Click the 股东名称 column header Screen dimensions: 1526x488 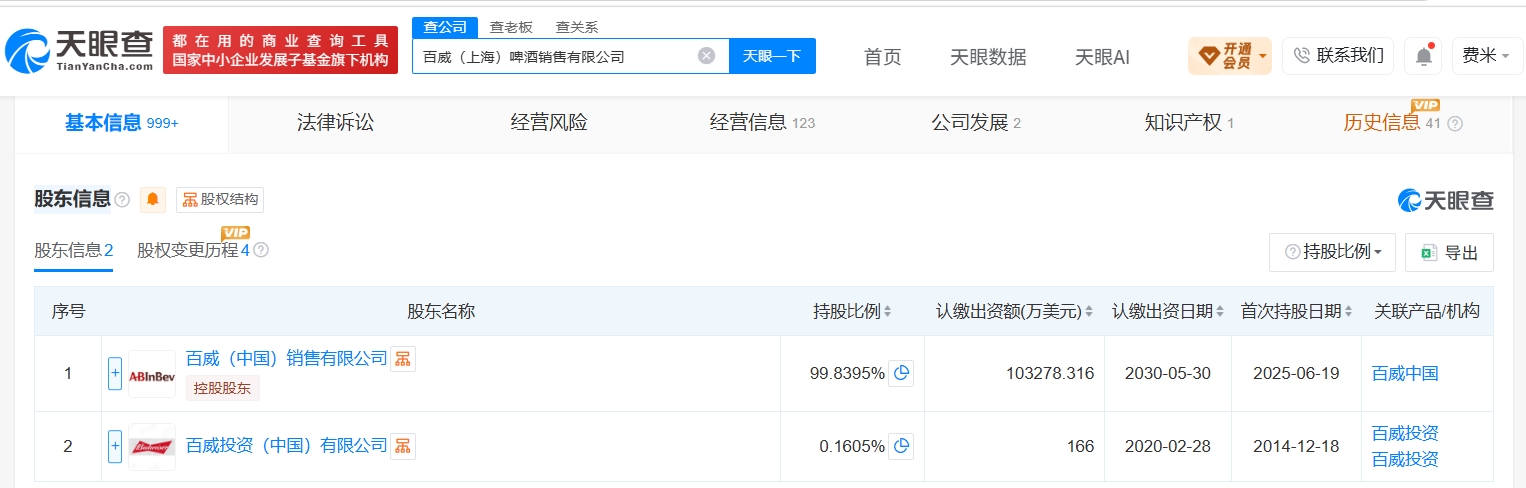click(x=441, y=311)
